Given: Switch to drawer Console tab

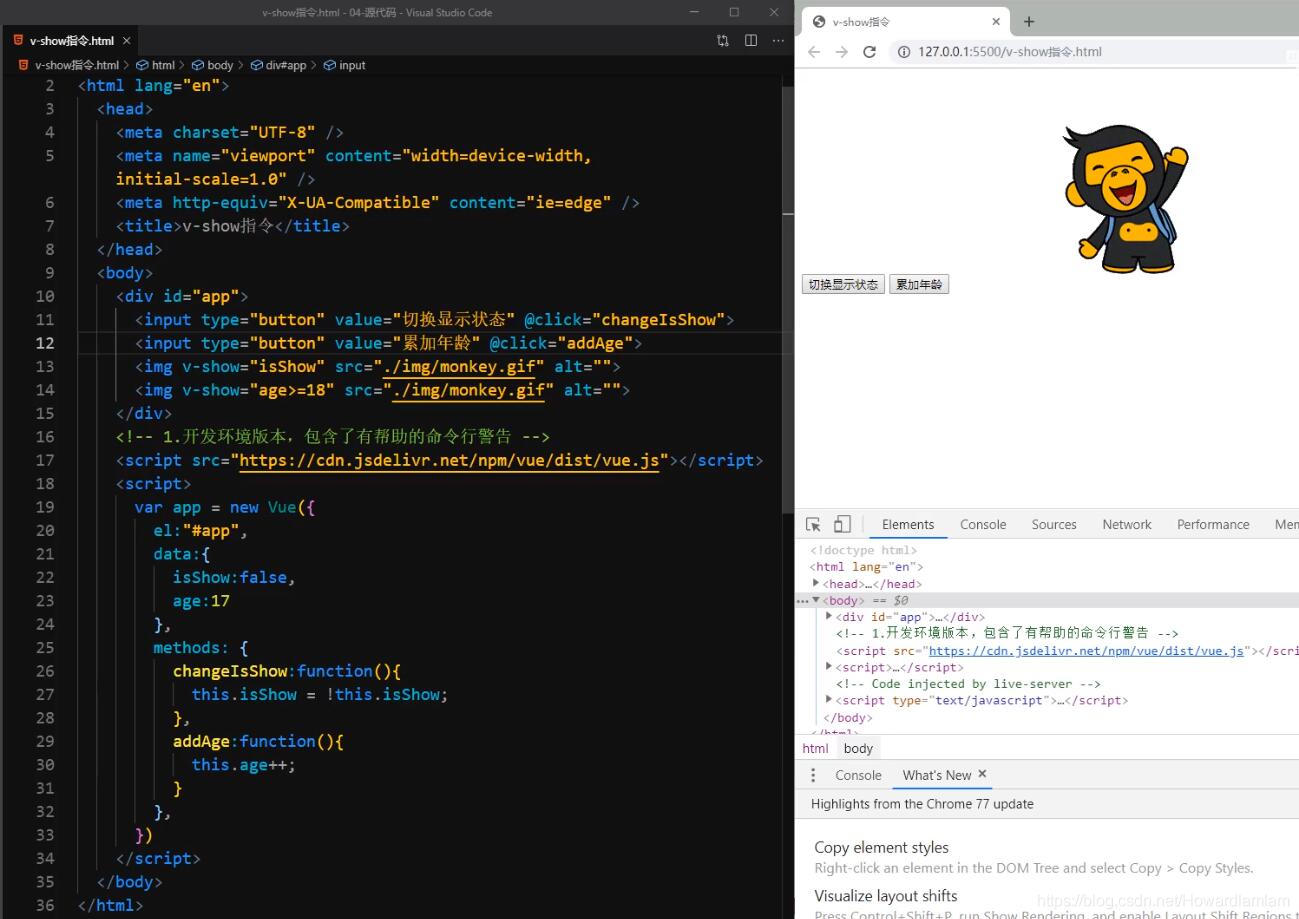Looking at the screenshot, I should [858, 775].
